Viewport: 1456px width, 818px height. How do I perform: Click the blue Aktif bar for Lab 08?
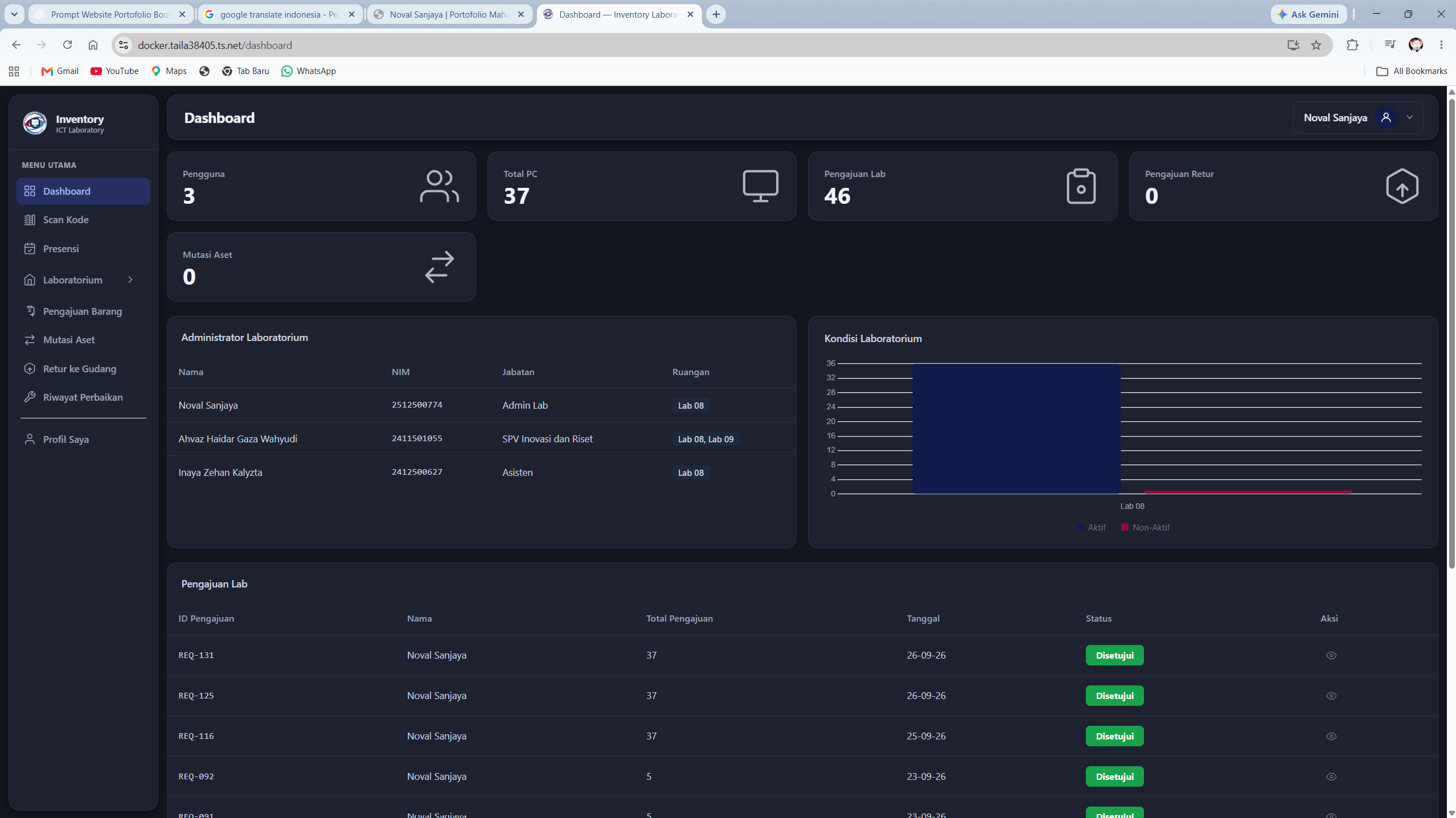coord(1016,429)
